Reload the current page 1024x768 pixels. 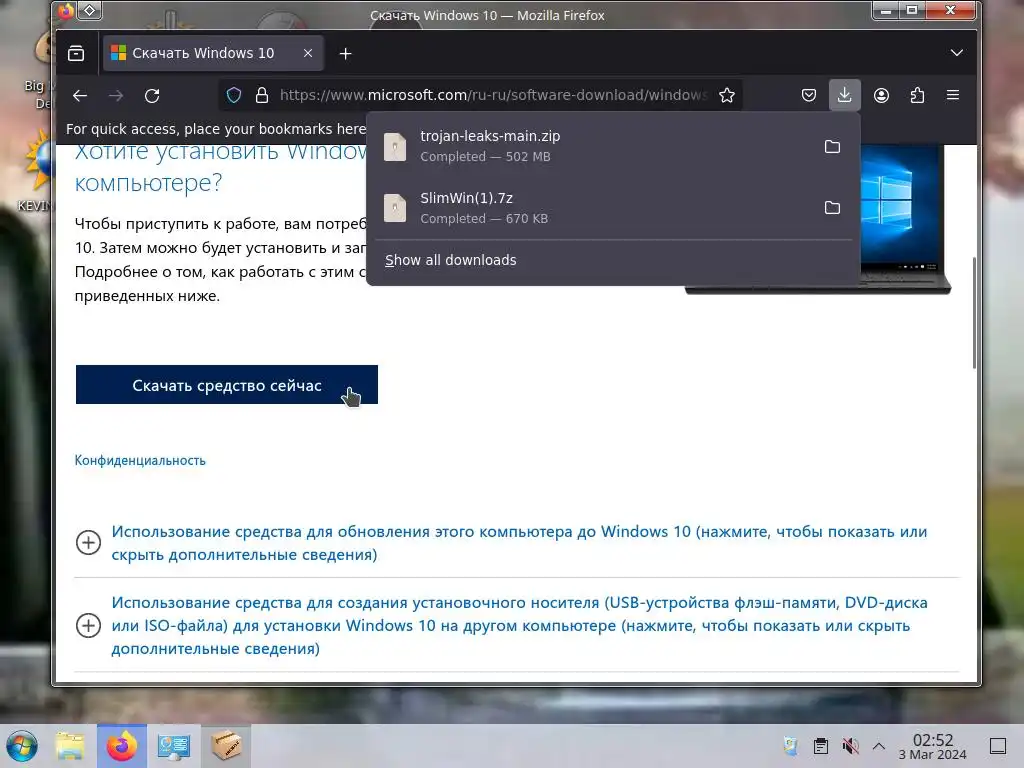152,96
